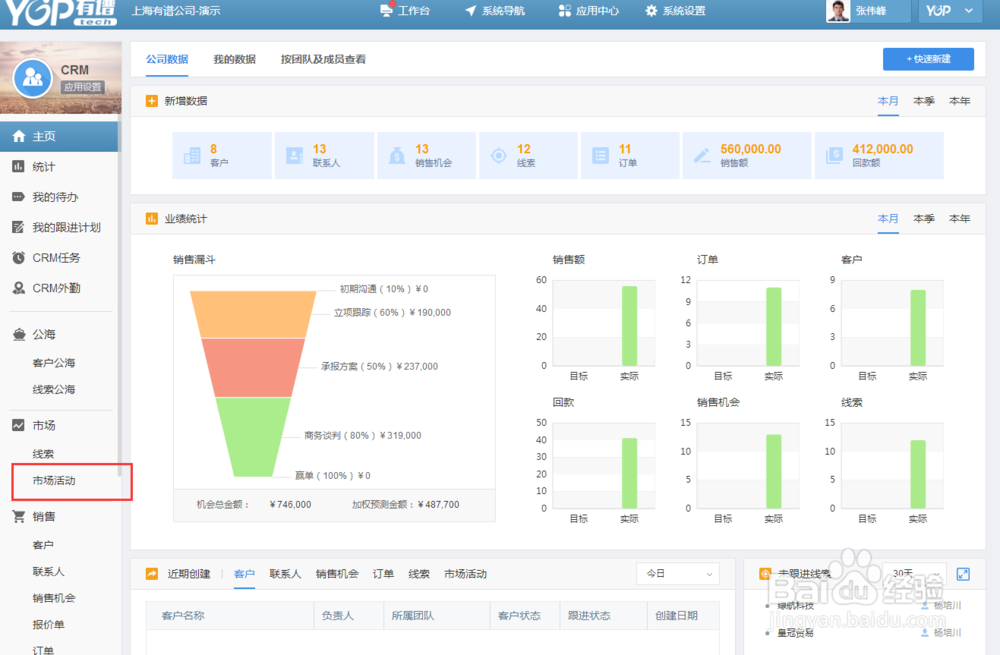
Task: Select 本月 in 新增数据 panel
Action: pyautogui.click(x=888, y=101)
